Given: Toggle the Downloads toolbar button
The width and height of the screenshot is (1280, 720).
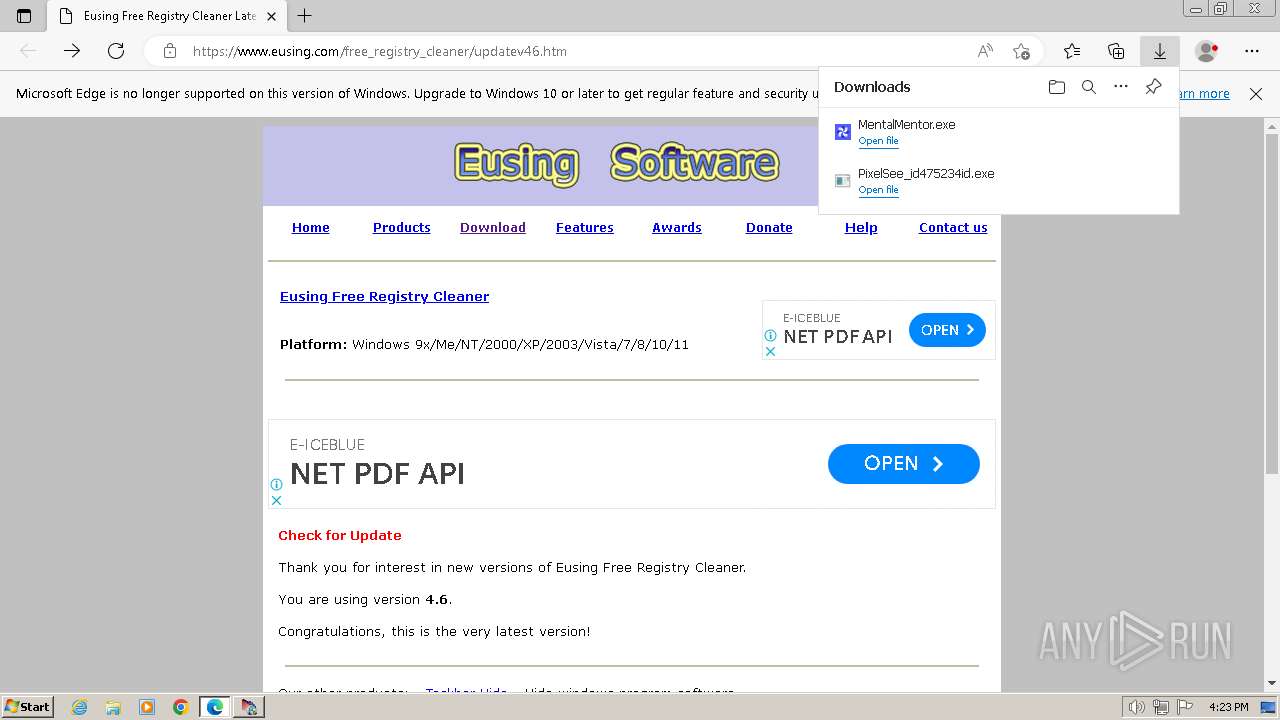Looking at the screenshot, I should pos(1160,51).
